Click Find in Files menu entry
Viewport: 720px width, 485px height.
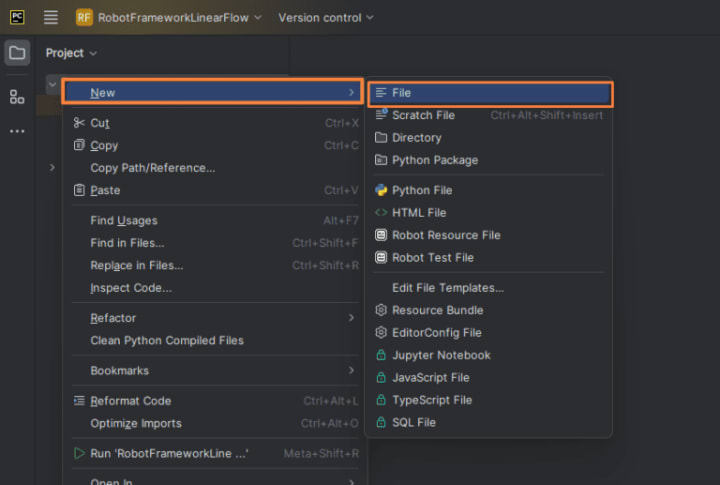coord(127,243)
